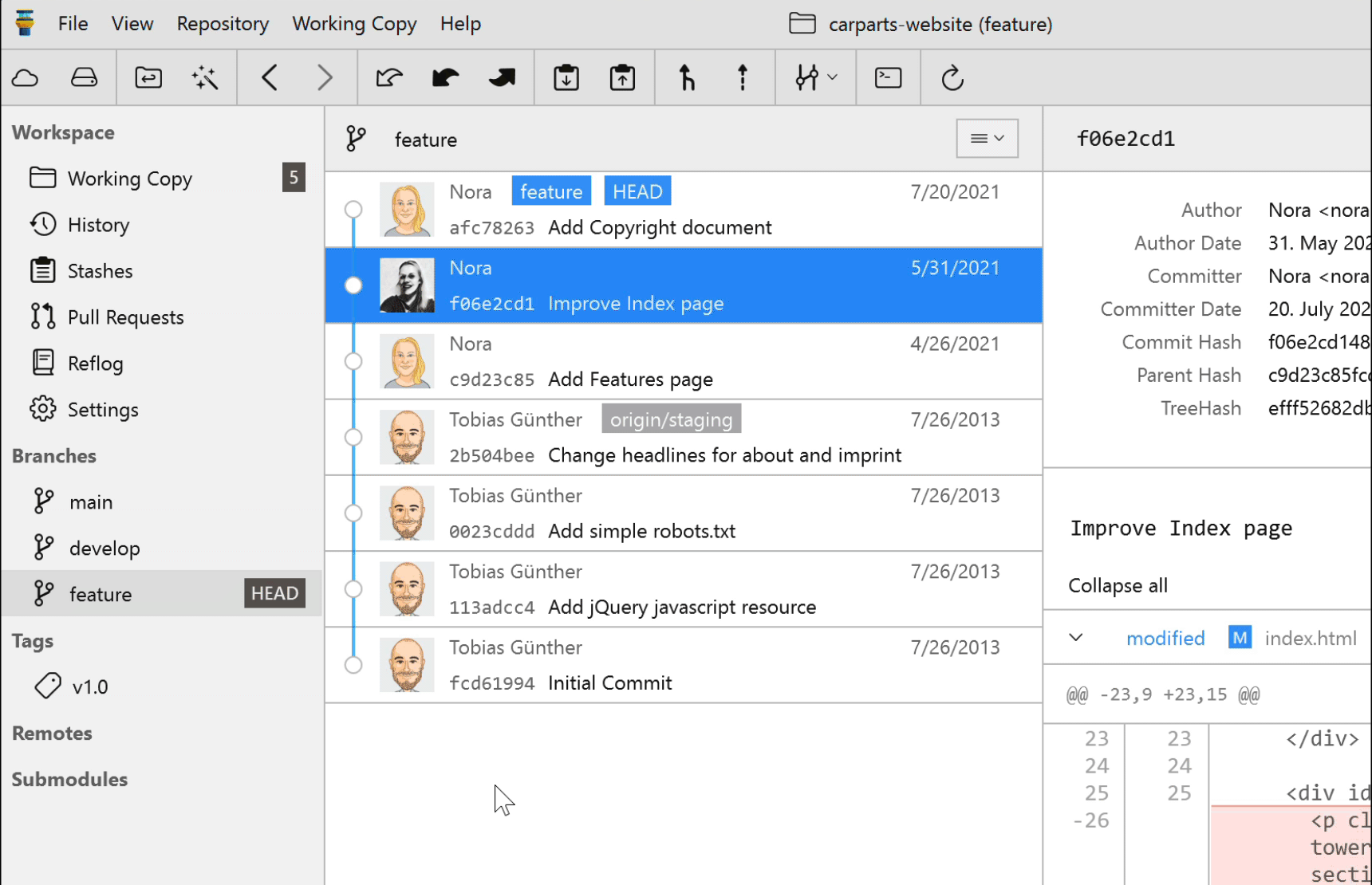Click the Save Stash toolbar icon
This screenshot has width=1372, height=885.
point(566,78)
